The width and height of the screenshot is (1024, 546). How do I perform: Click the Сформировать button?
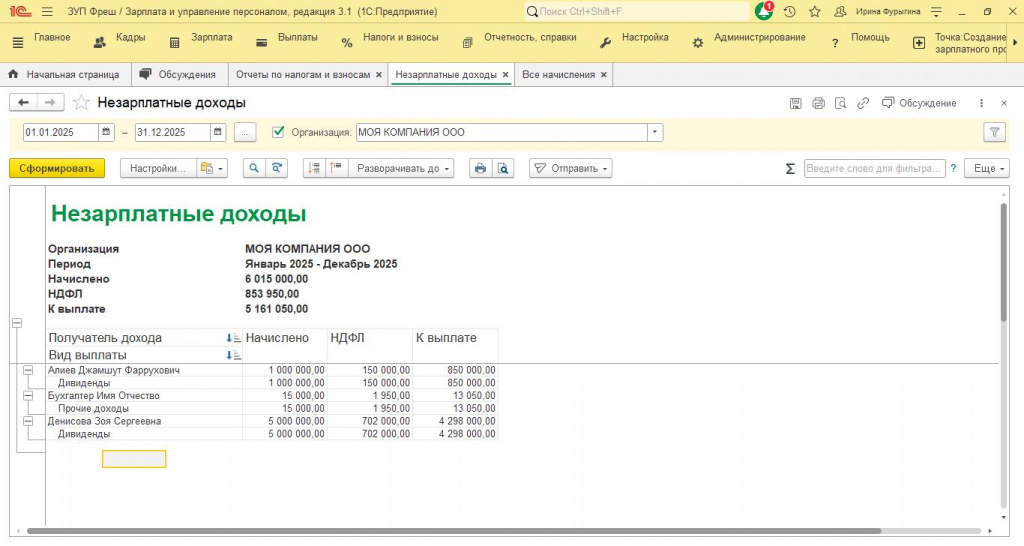(57, 169)
